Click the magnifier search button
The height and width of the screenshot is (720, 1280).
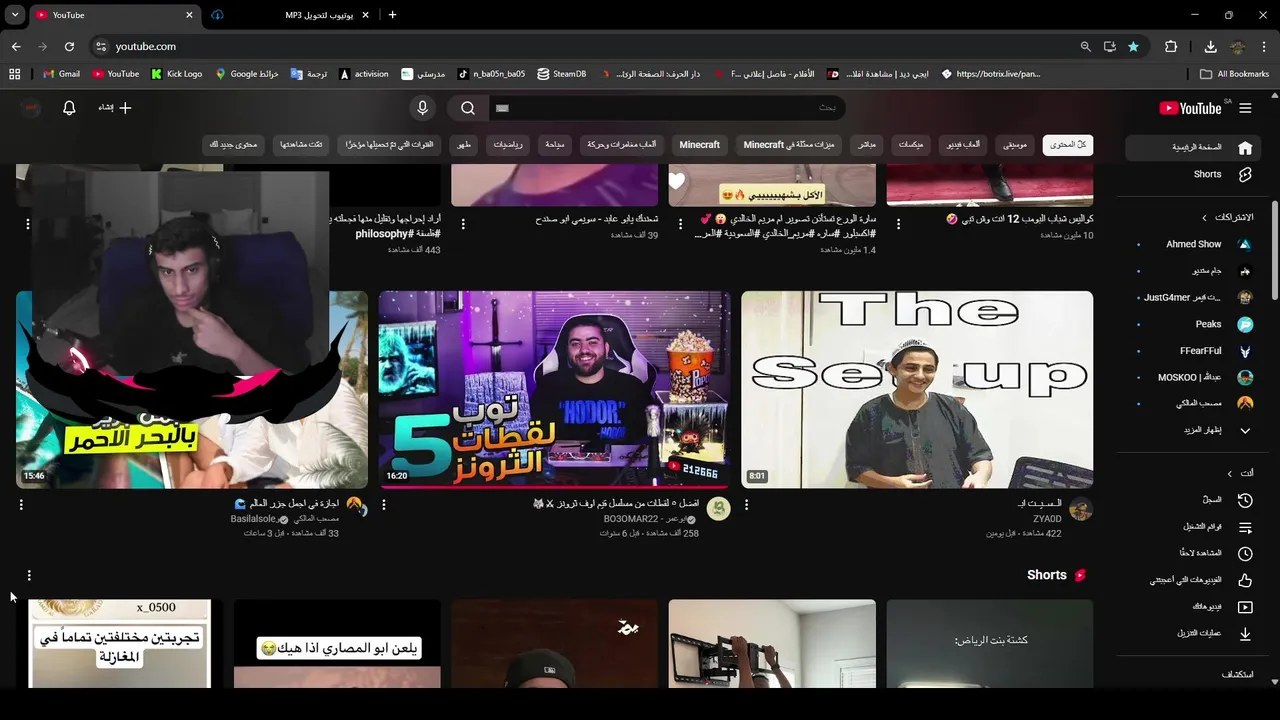[x=468, y=108]
